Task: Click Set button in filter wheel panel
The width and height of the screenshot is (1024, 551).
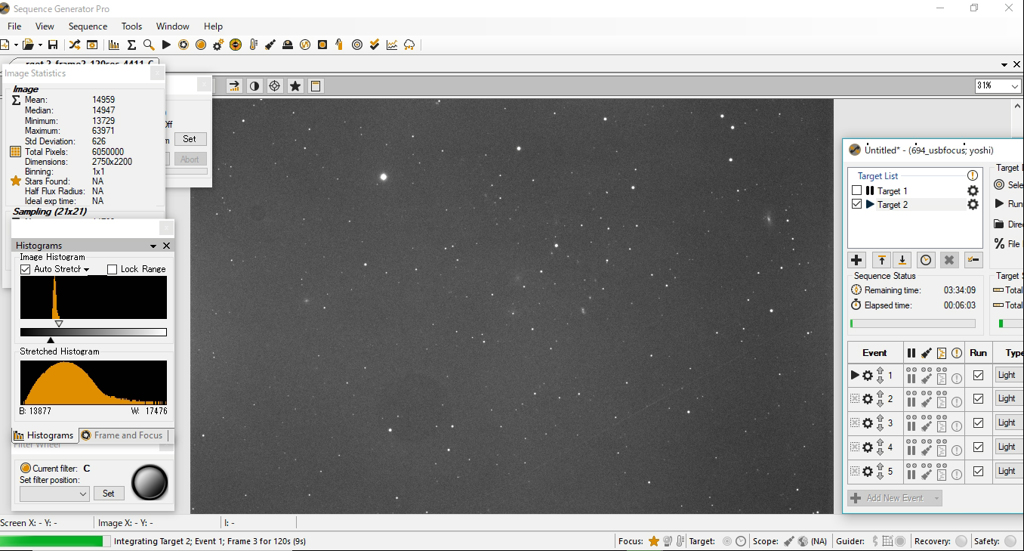Action: (108, 494)
